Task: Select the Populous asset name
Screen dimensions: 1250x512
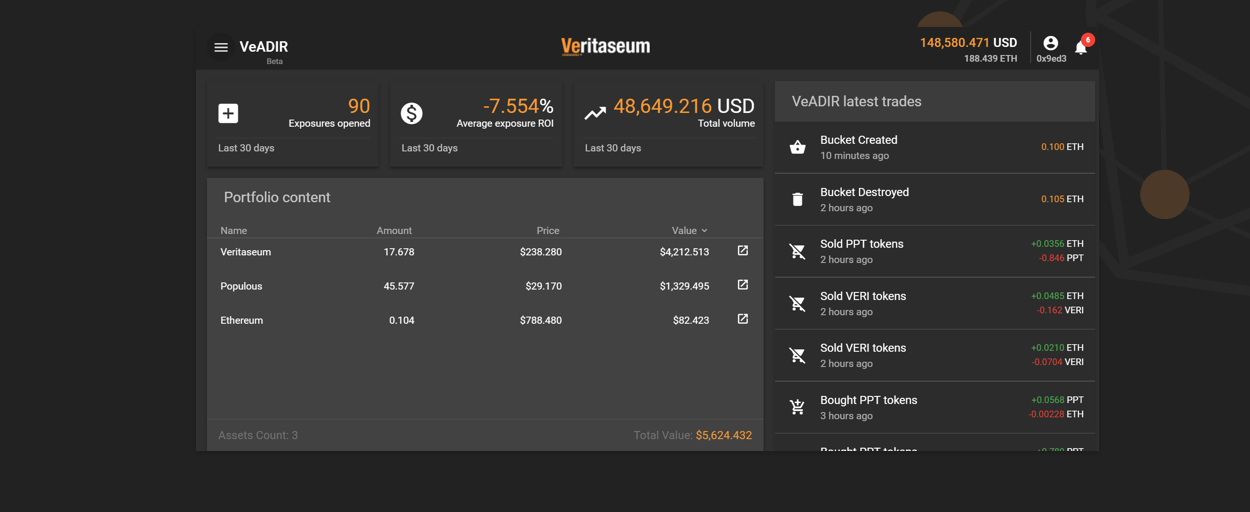Action: (x=241, y=286)
